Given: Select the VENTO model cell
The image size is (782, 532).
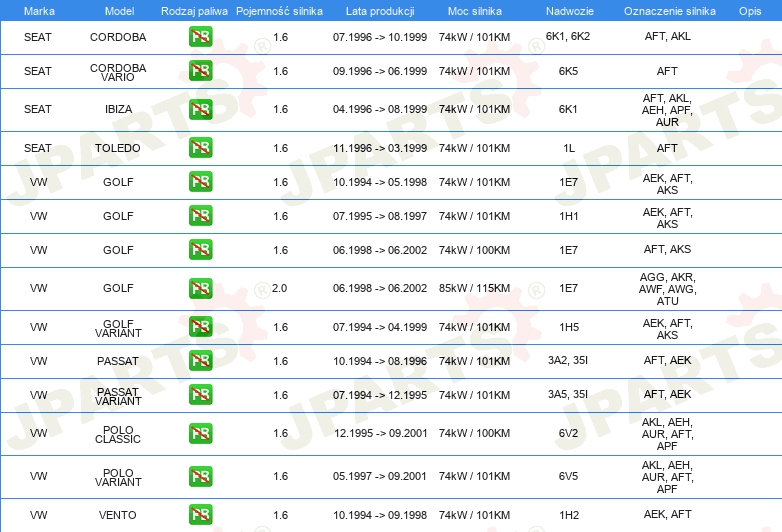Looking at the screenshot, I should point(118,515).
